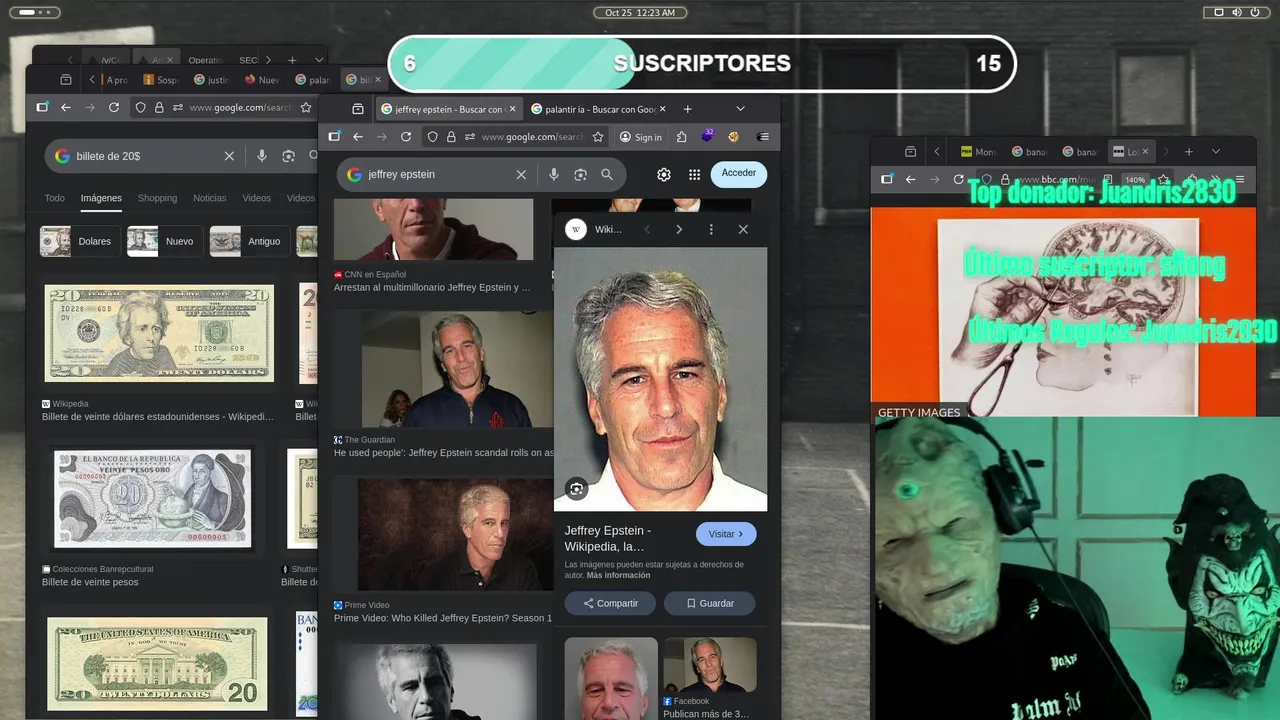Click purple extension icon with 32 badge
Viewport: 1280px width, 720px height.
pyautogui.click(x=708, y=136)
